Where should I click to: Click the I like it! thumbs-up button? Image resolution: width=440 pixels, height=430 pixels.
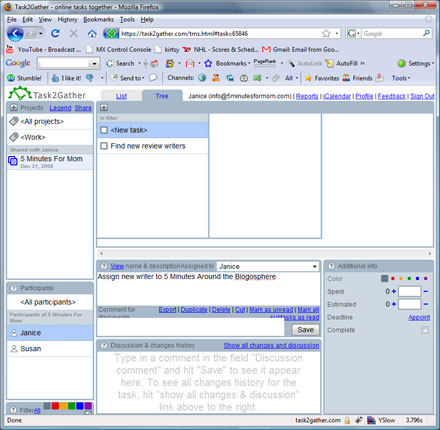click(67, 78)
